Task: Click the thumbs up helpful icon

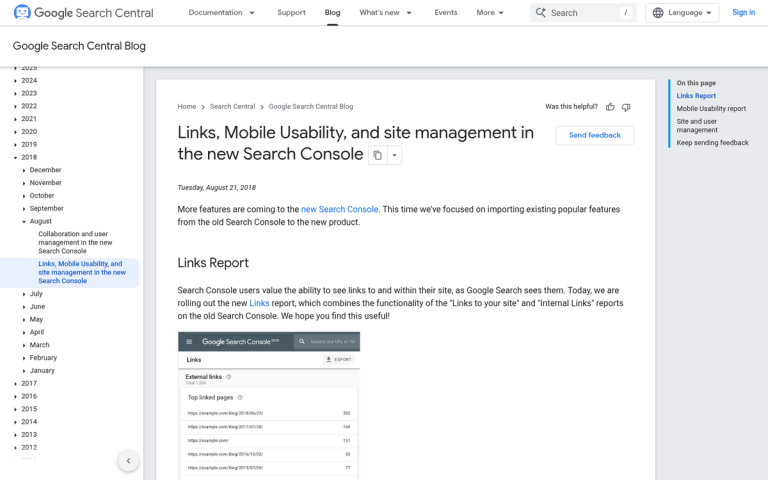Action: (x=610, y=107)
